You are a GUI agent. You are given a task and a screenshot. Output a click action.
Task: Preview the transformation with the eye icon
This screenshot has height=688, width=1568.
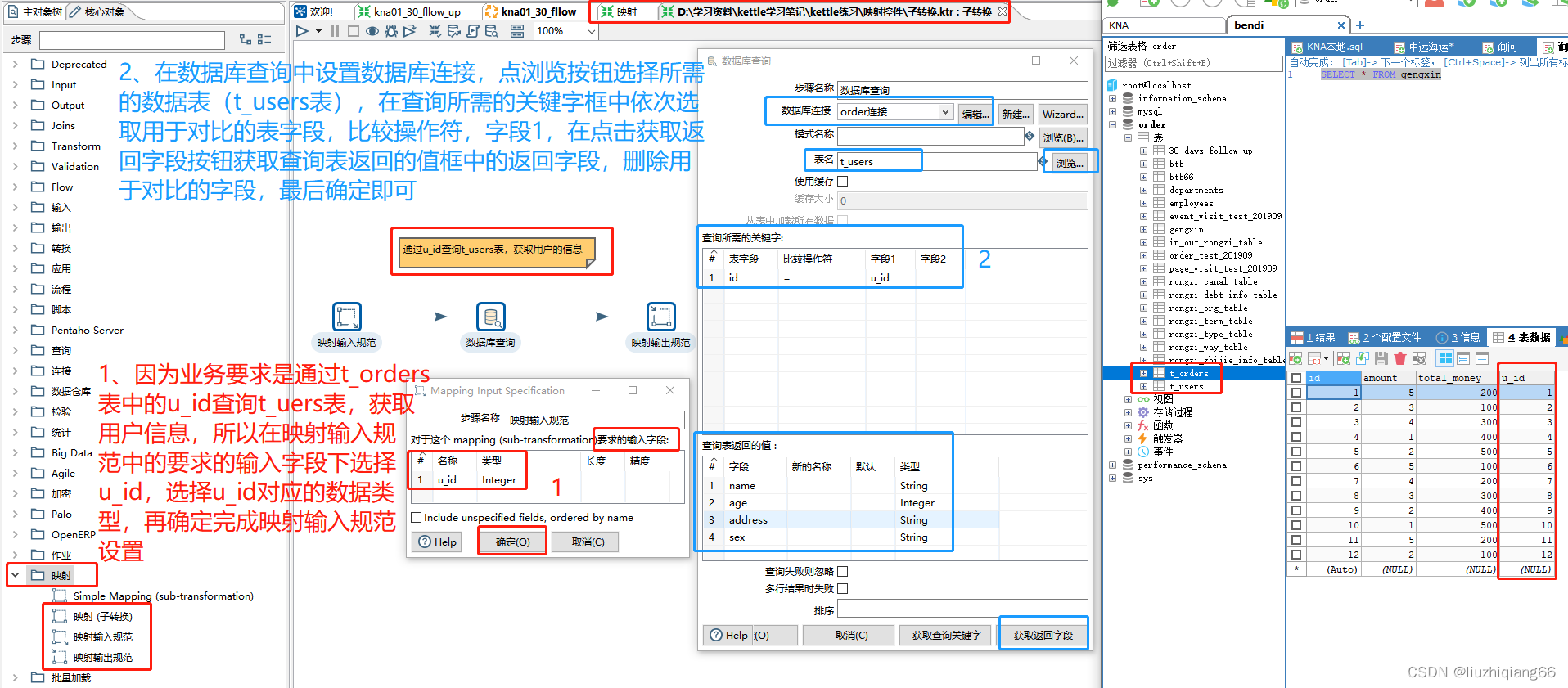pos(372,31)
